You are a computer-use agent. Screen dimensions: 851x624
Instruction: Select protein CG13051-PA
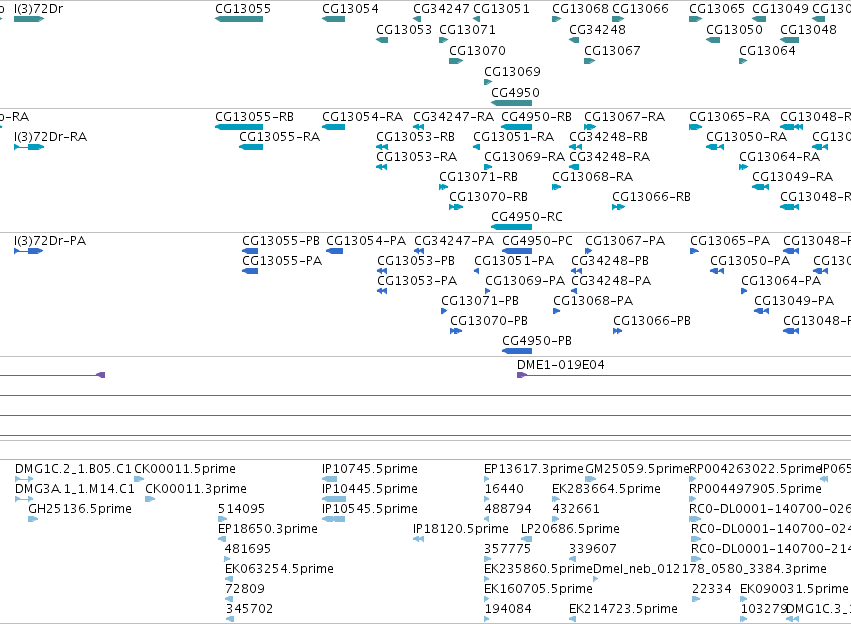tap(515, 261)
